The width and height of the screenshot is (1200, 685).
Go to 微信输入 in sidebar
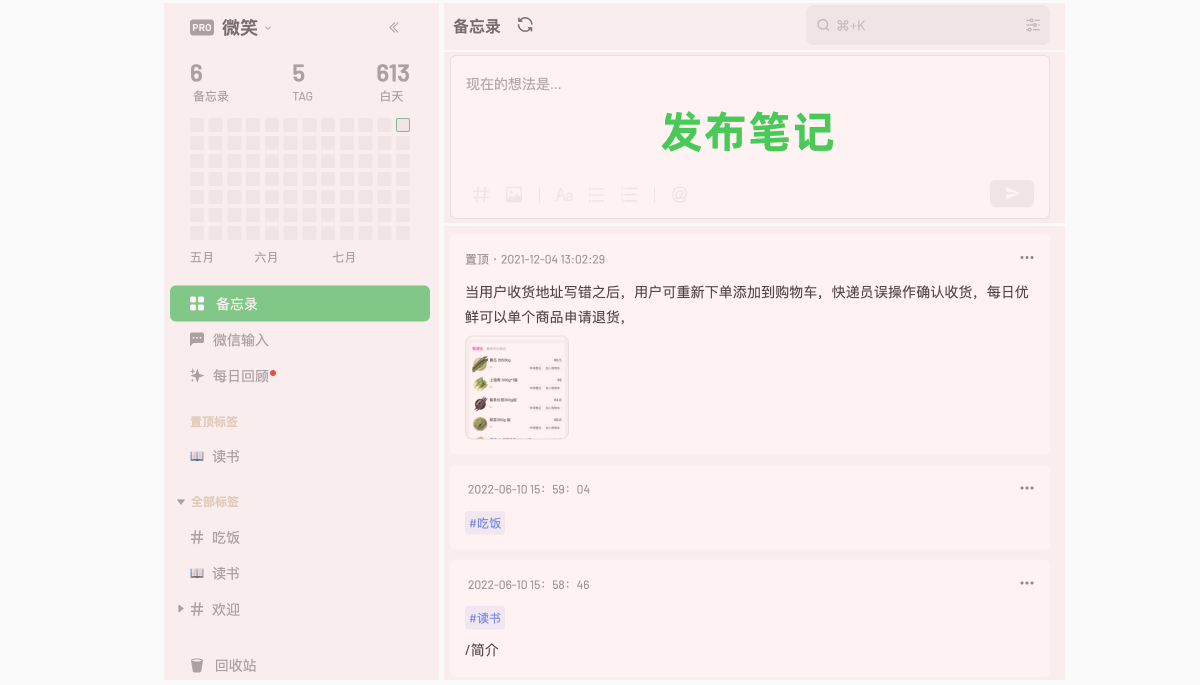click(240, 340)
